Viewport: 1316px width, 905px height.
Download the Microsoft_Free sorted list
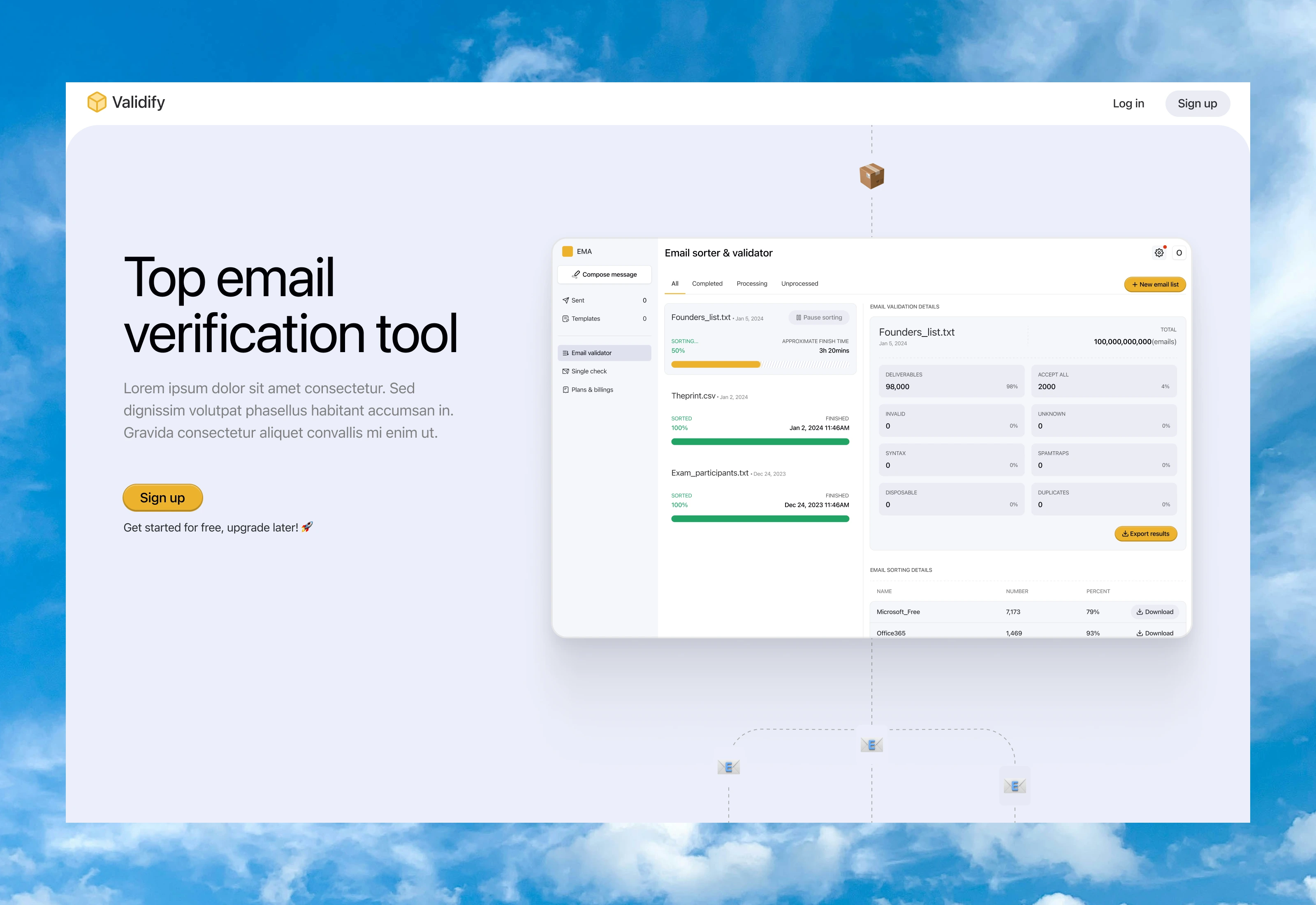tap(1154, 612)
